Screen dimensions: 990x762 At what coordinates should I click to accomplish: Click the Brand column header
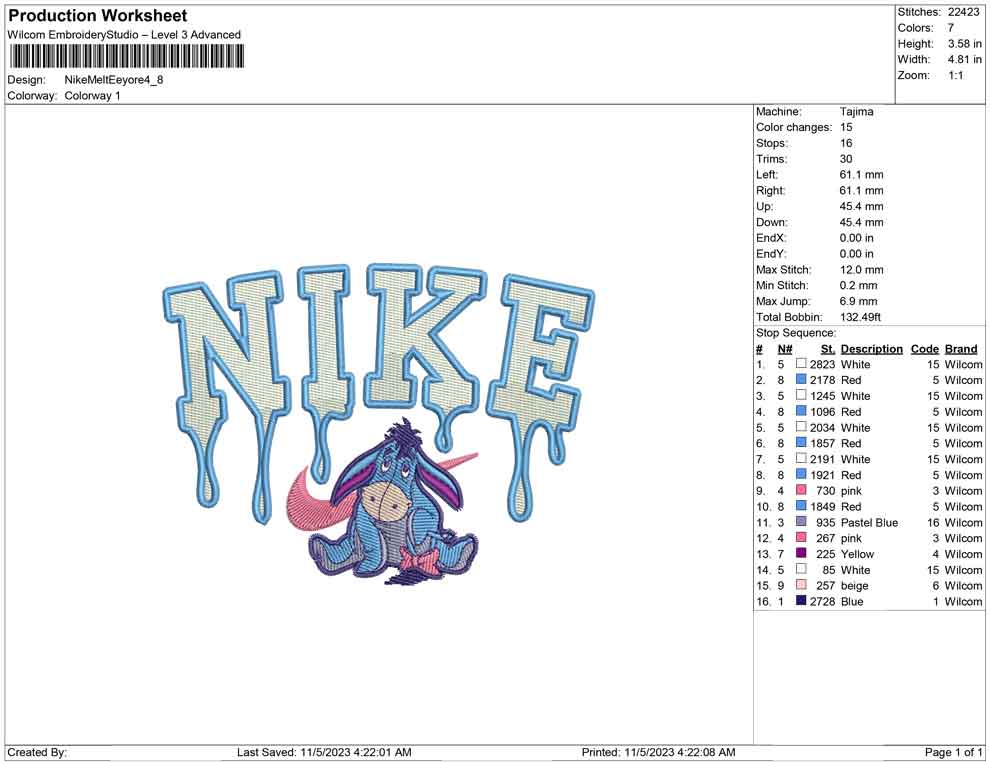tap(961, 349)
